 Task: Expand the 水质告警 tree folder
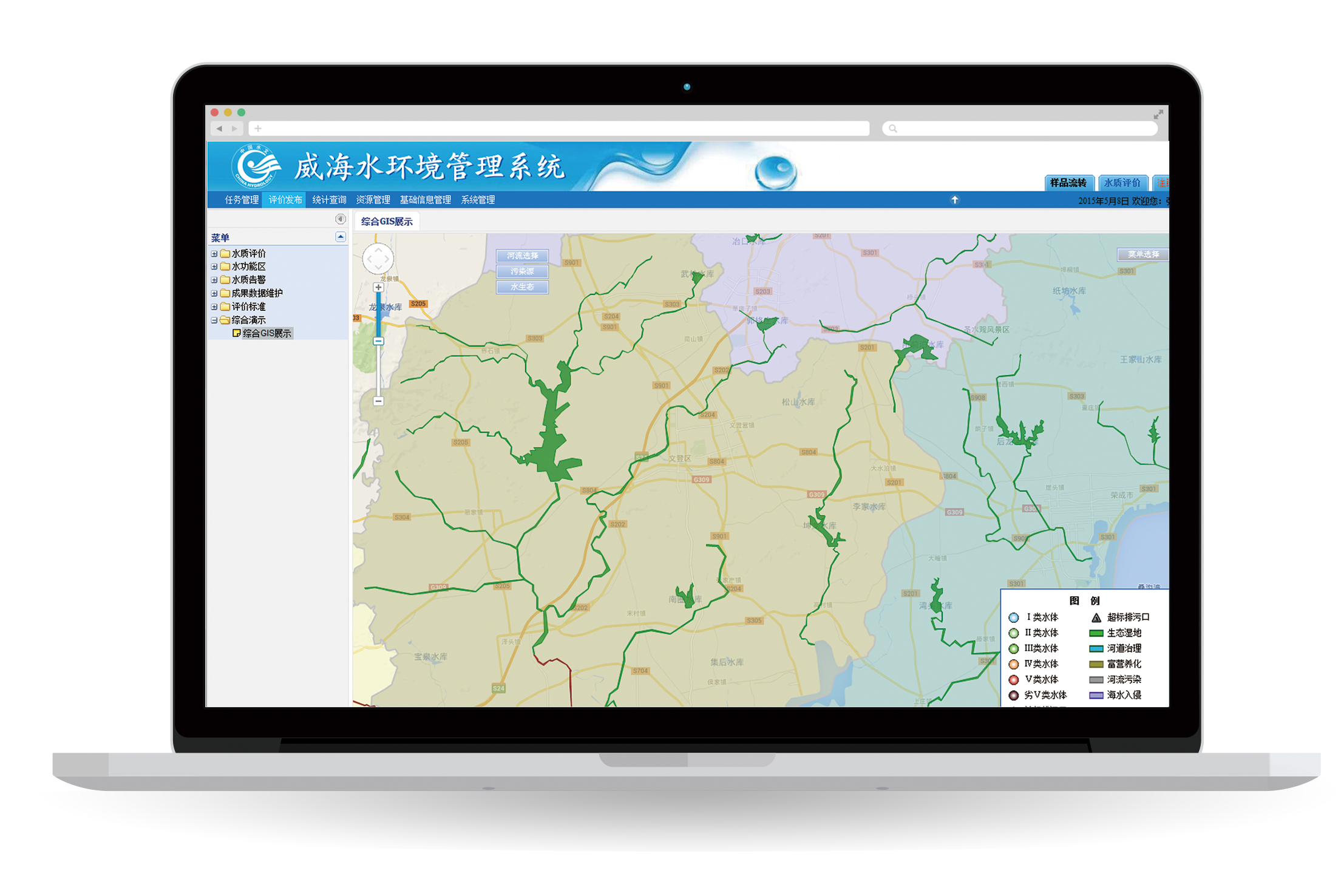(214, 280)
